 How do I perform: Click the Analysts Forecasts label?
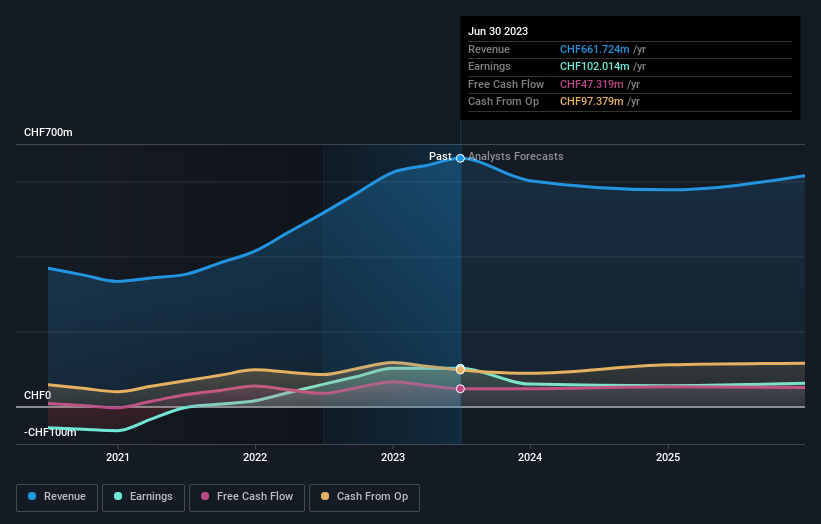coord(516,156)
